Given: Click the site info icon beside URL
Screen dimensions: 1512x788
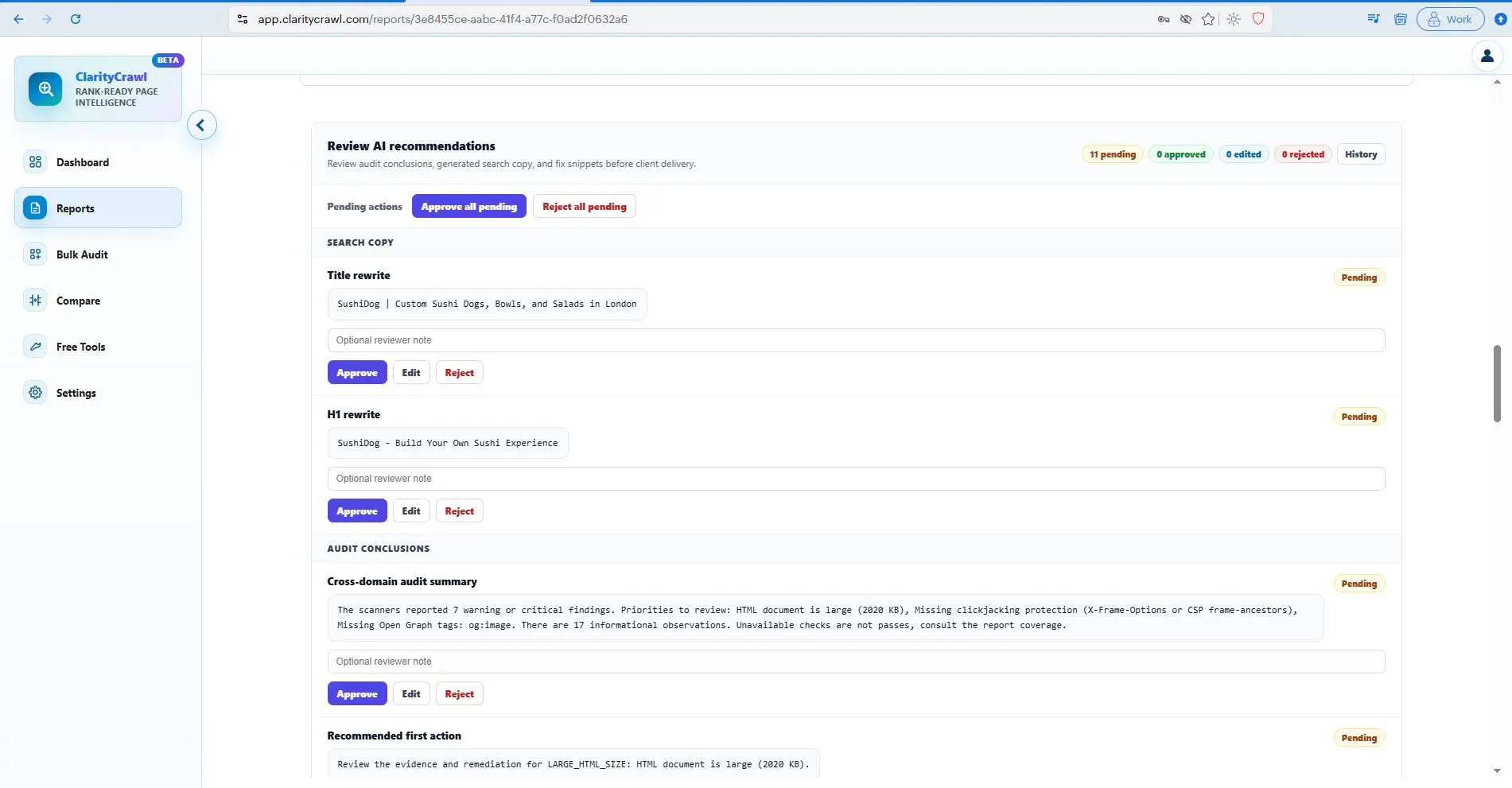Looking at the screenshot, I should tap(243, 19).
